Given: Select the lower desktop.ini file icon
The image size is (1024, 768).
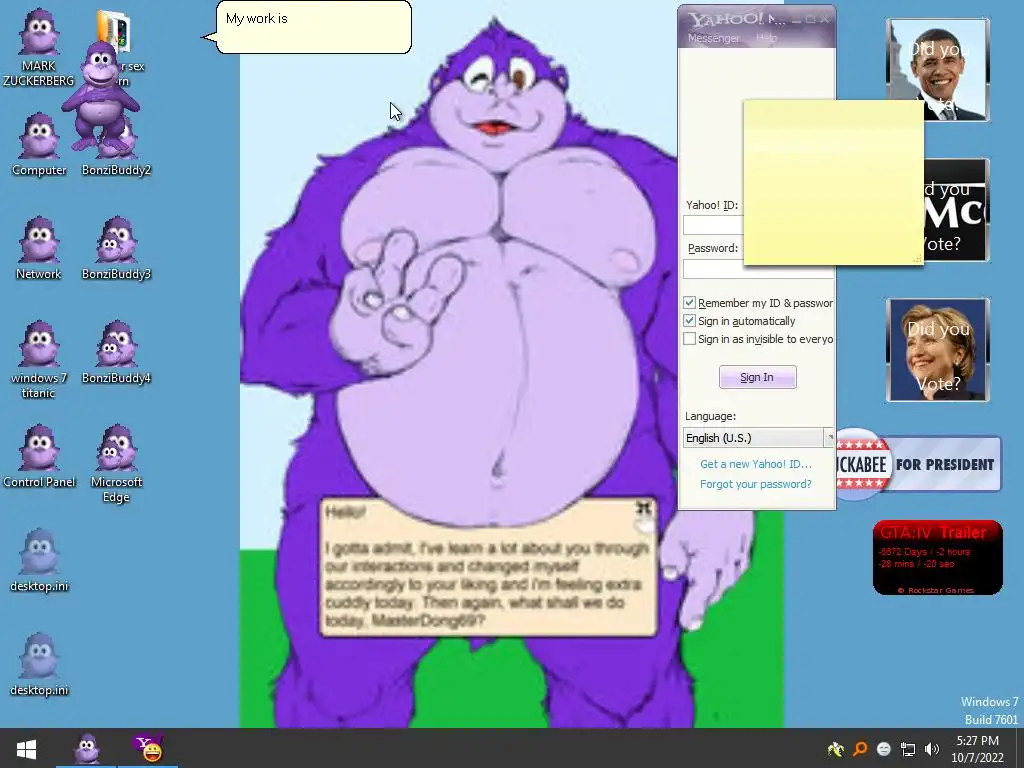Looking at the screenshot, I should click(39, 664).
